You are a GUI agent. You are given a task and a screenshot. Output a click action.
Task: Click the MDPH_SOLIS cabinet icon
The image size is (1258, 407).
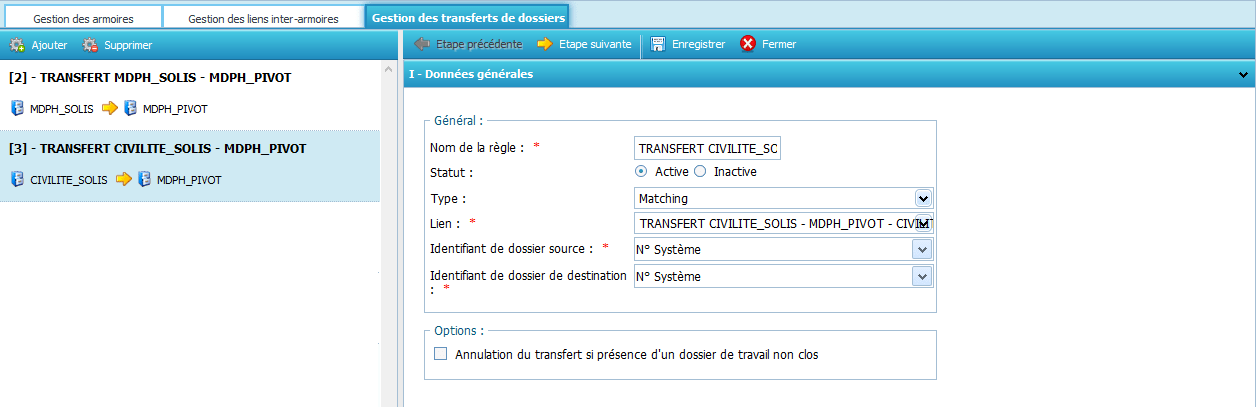coord(17,108)
